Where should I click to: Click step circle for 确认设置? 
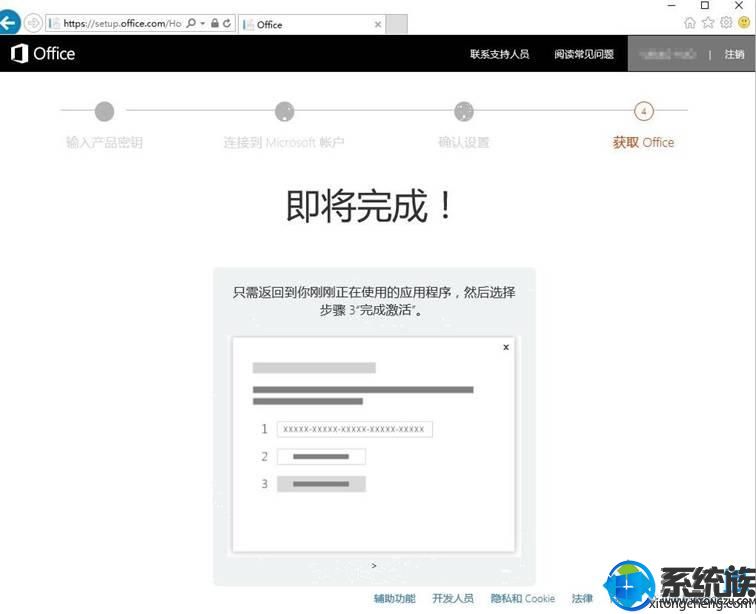(464, 111)
